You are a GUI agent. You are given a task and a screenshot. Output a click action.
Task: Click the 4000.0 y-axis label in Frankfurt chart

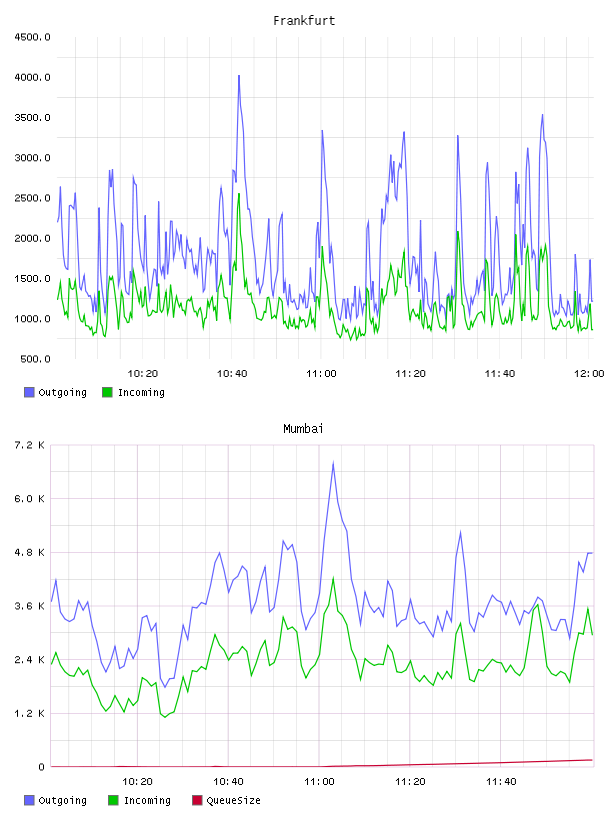[32, 78]
